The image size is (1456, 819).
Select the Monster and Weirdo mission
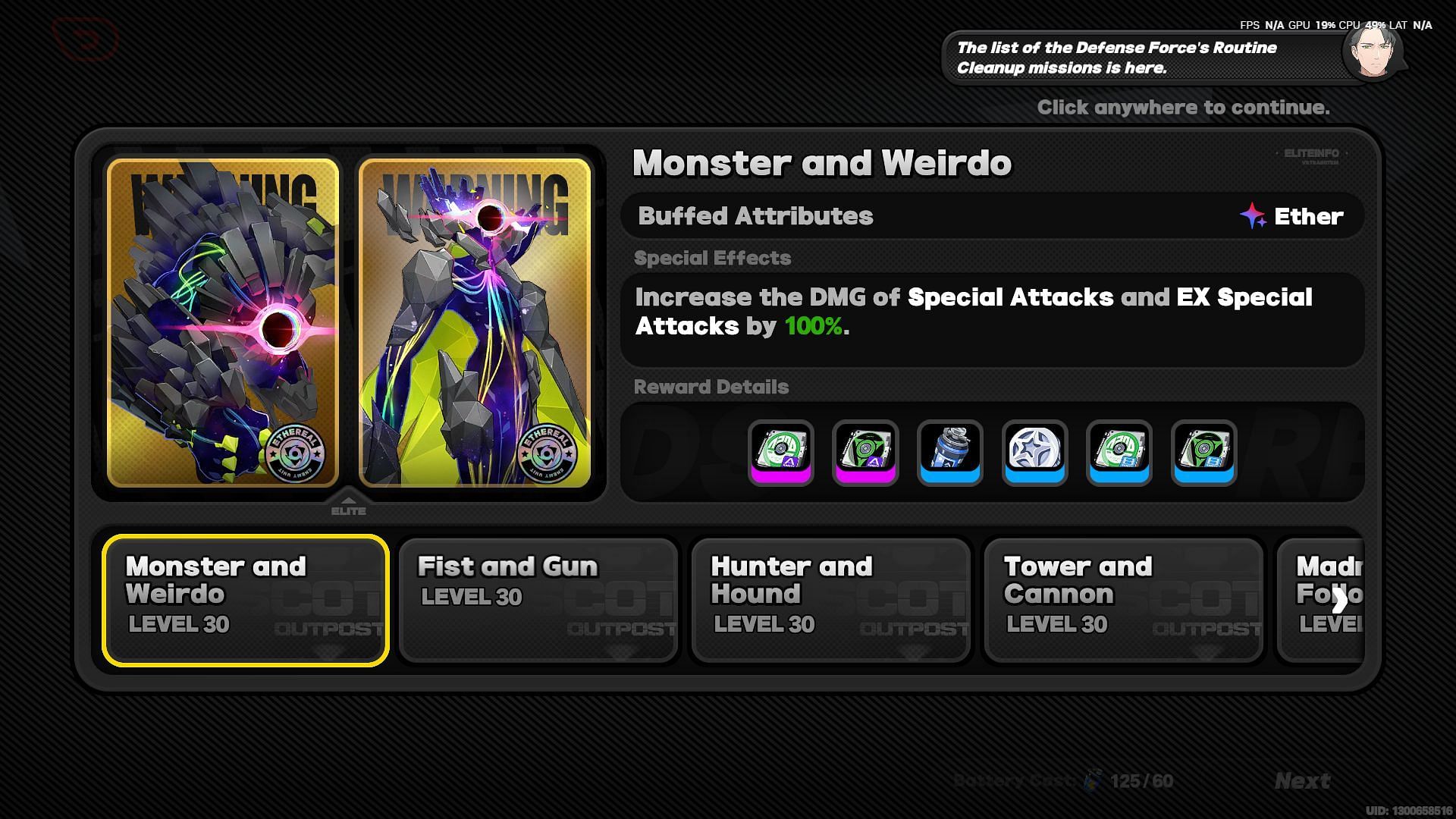point(246,601)
